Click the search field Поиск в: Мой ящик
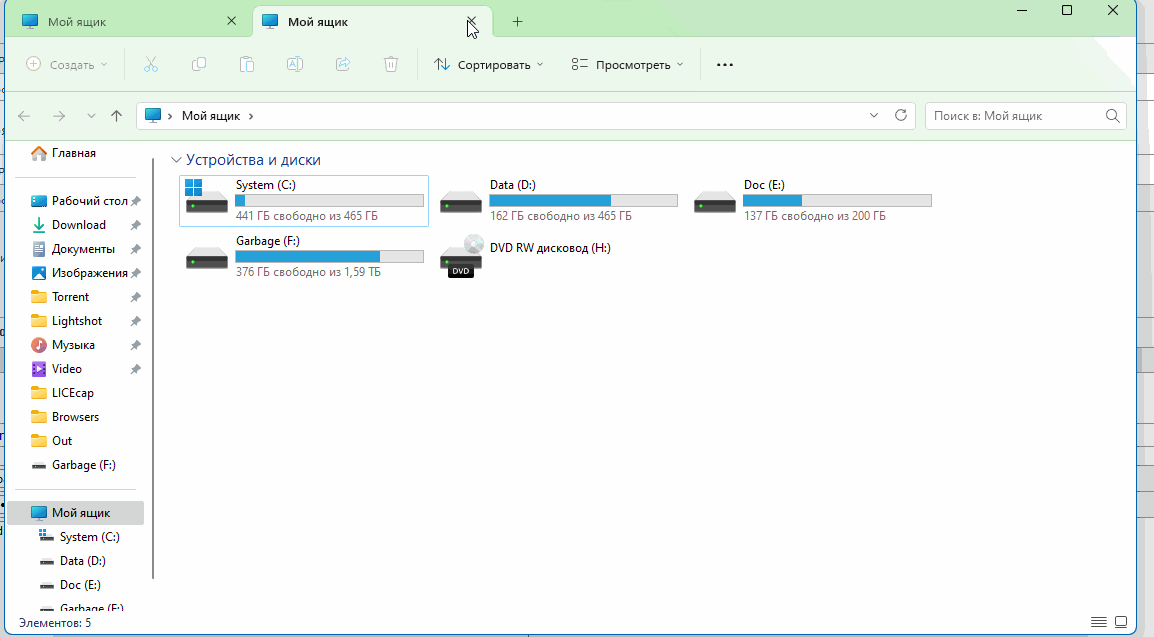The image size is (1154, 637). click(x=1015, y=116)
